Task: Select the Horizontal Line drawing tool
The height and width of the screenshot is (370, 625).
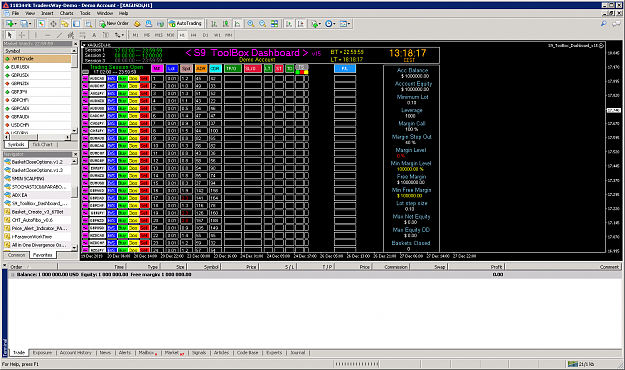Action: [x=47, y=35]
